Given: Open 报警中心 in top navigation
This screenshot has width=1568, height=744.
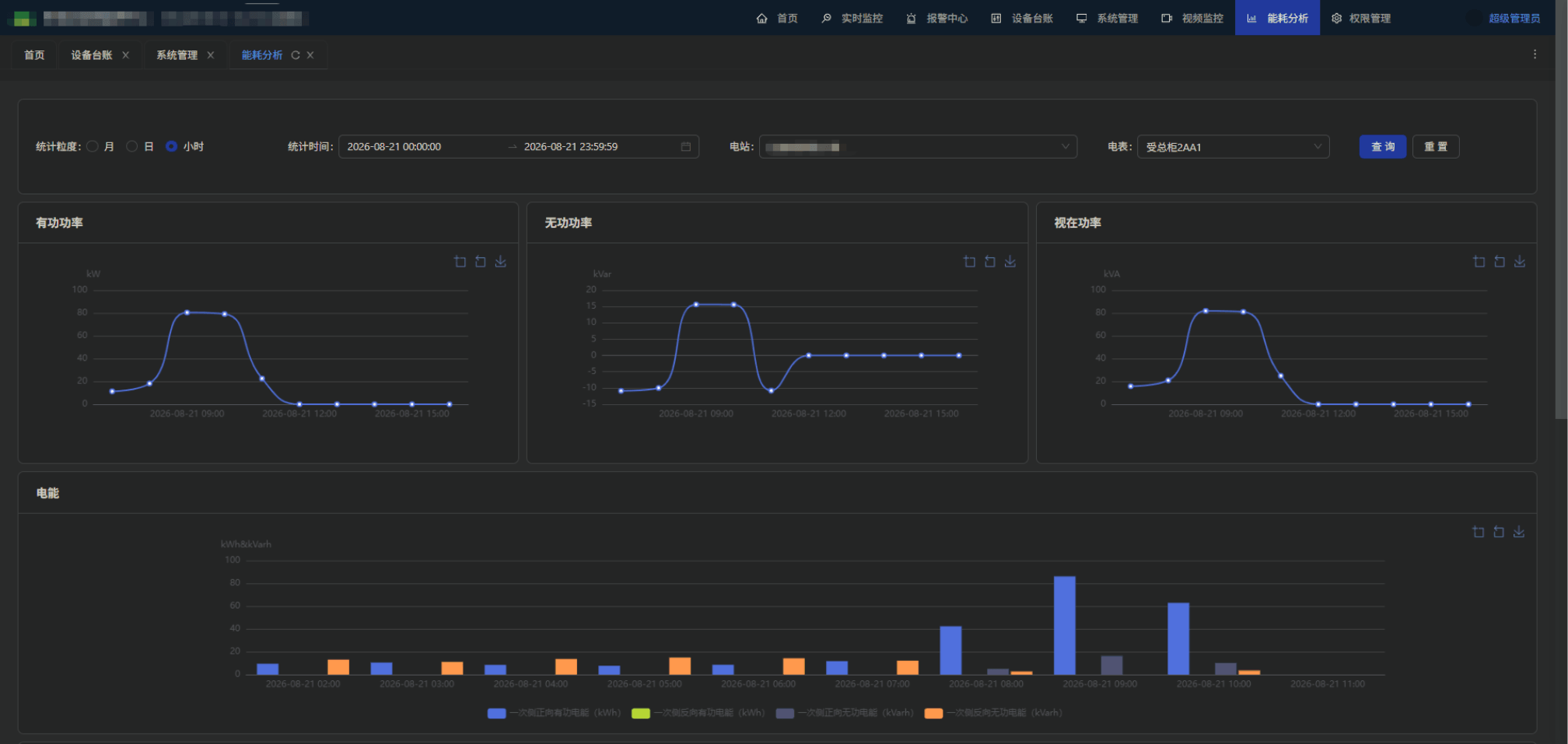Looking at the screenshot, I should 937,18.
